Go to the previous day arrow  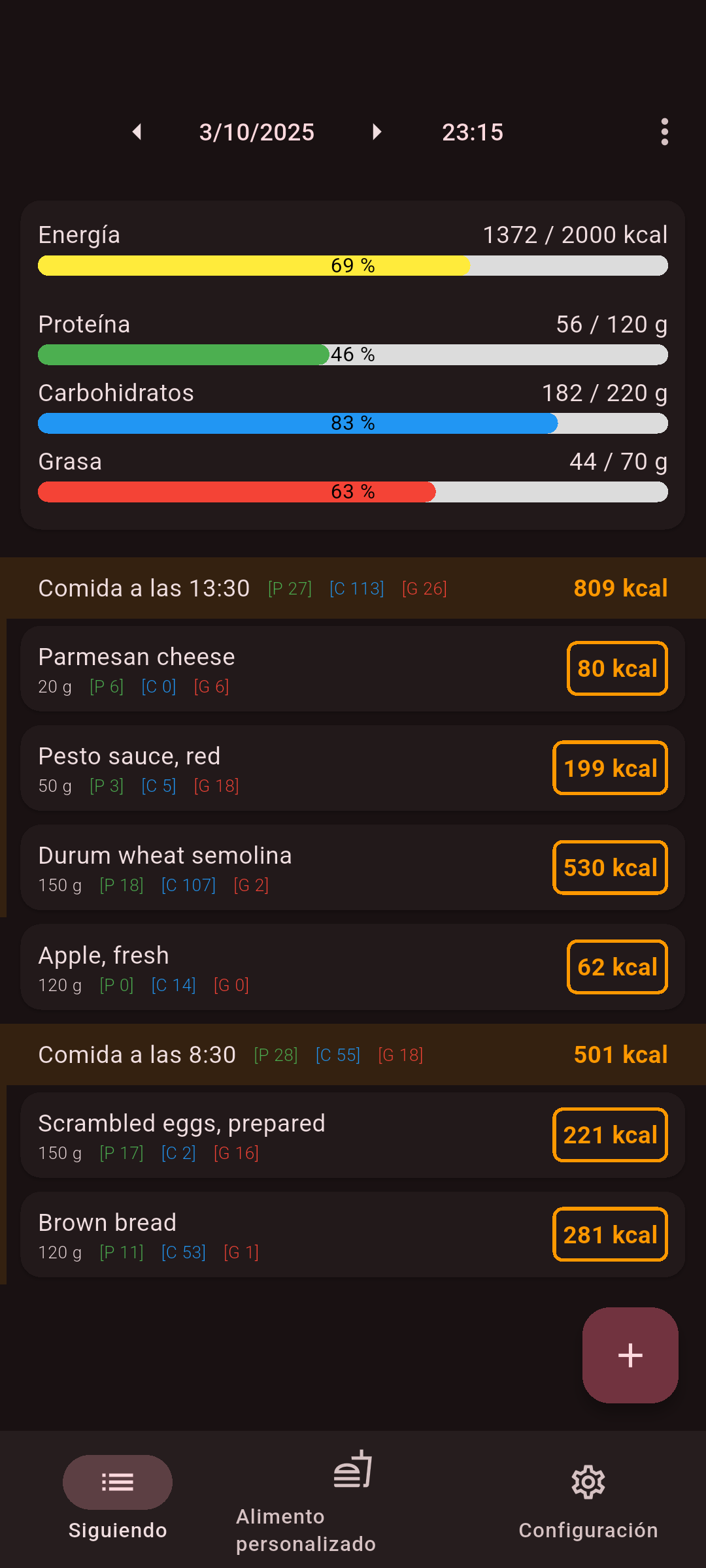pos(137,132)
